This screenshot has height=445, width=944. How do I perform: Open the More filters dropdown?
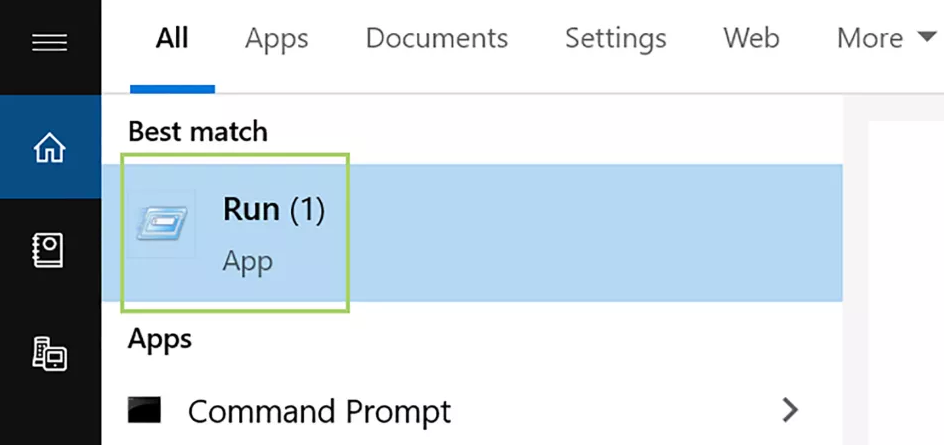tap(886, 39)
